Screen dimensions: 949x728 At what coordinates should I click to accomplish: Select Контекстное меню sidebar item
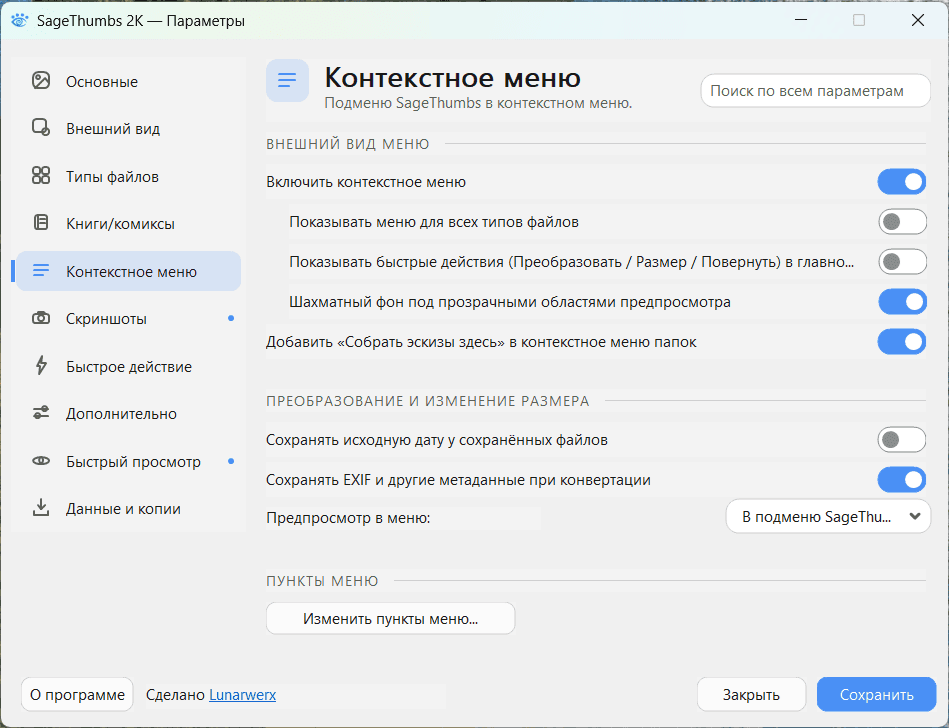click(128, 271)
